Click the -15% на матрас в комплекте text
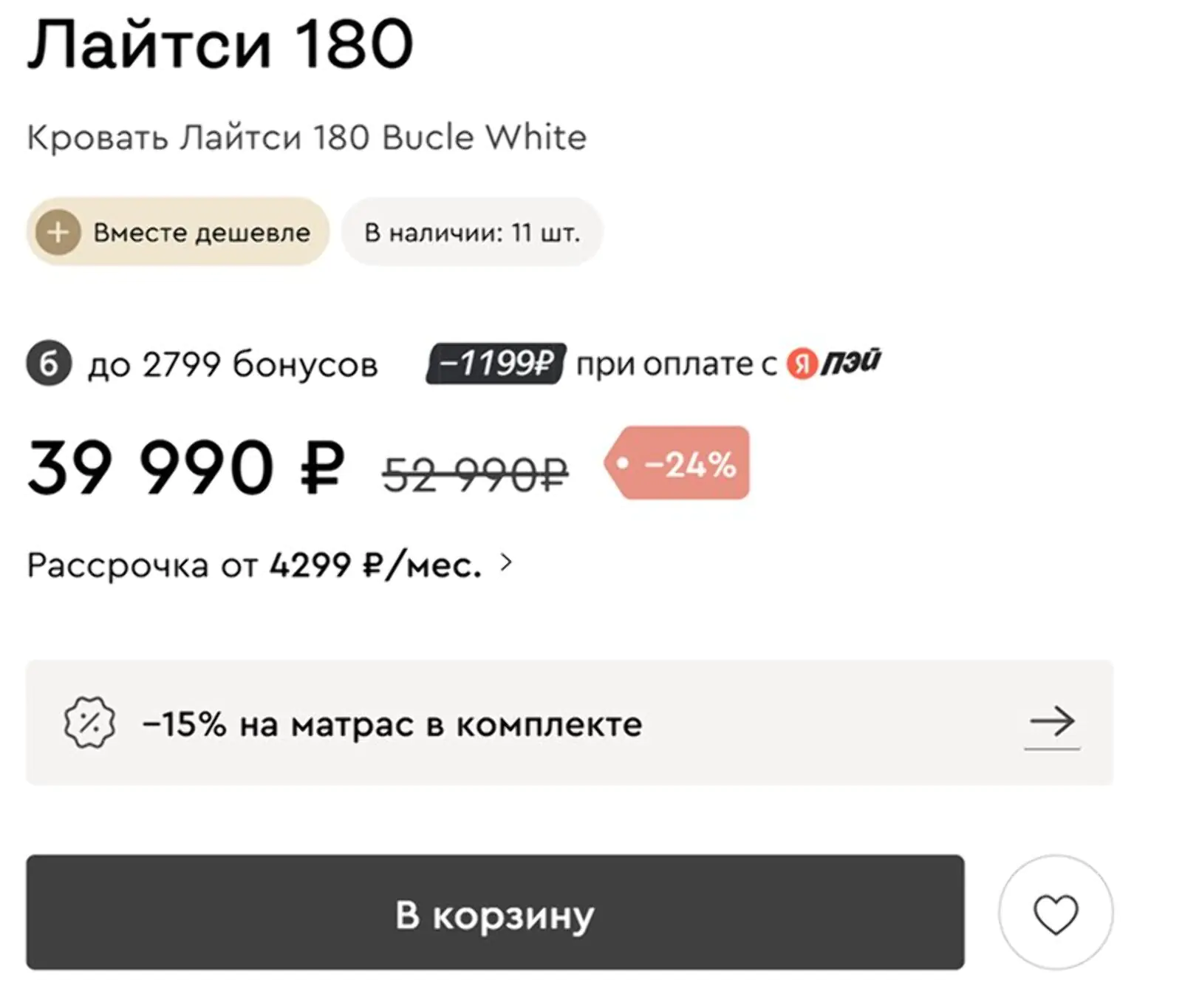 click(x=392, y=724)
